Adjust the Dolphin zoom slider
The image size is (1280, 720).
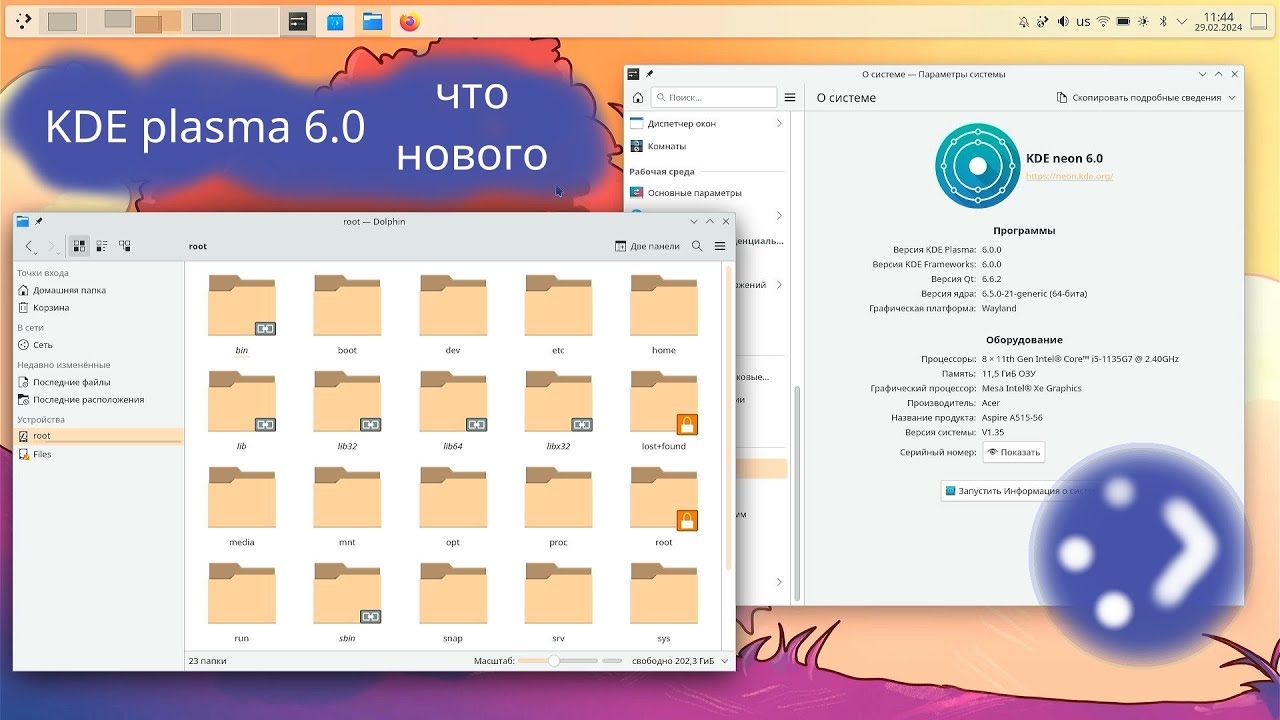[x=558, y=661]
